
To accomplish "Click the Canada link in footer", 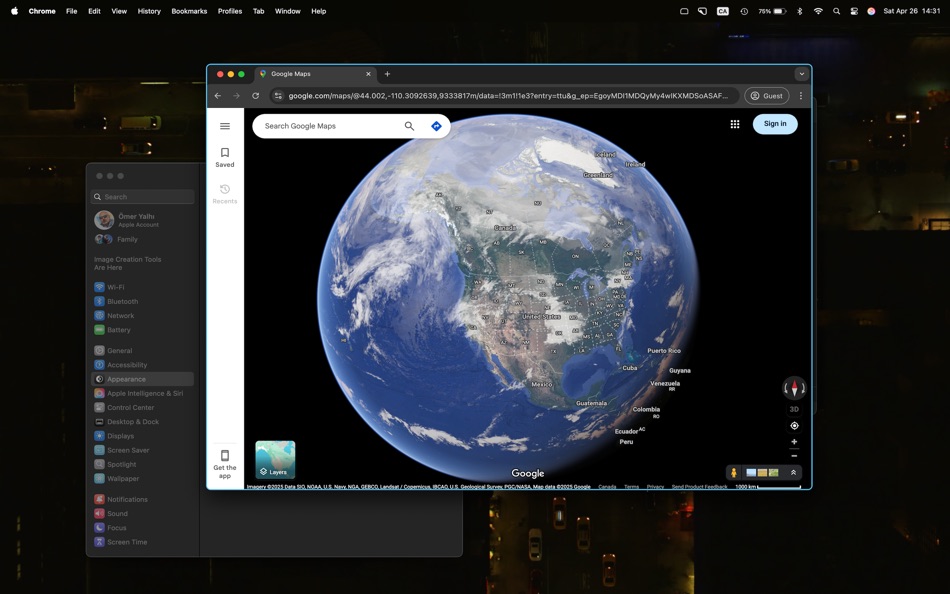I will tap(607, 487).
